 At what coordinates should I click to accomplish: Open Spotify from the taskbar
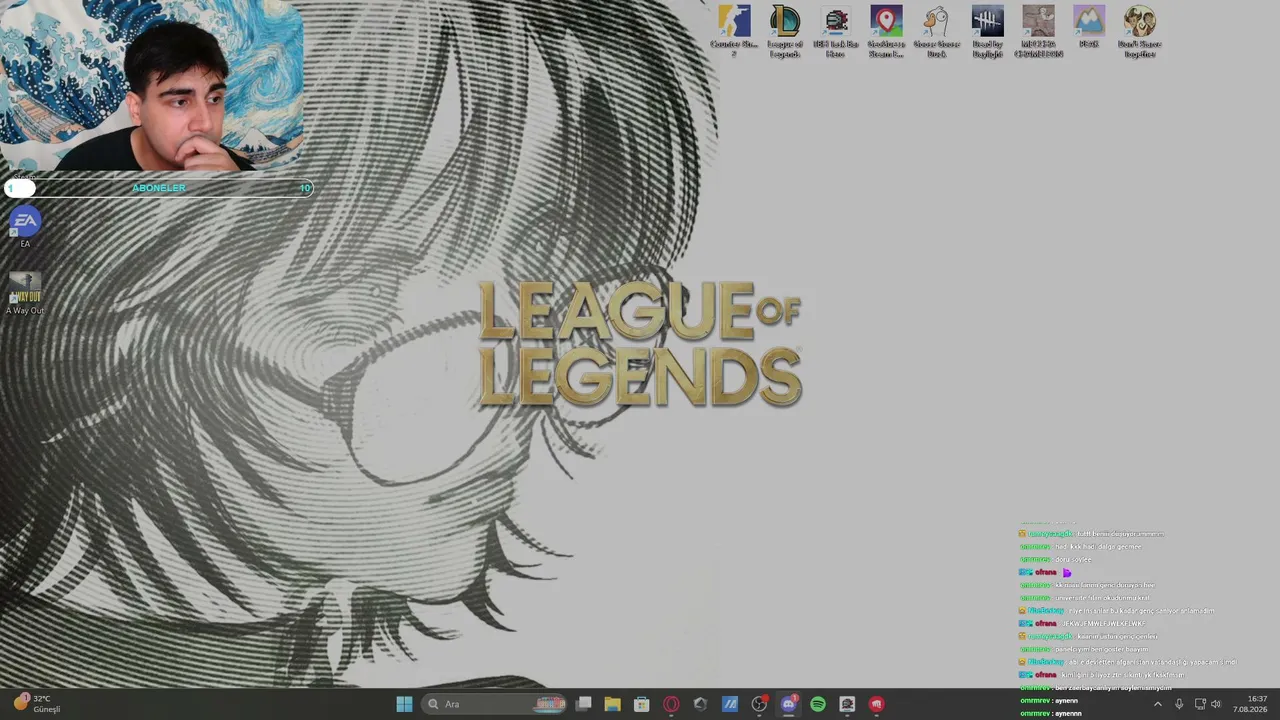(x=818, y=704)
